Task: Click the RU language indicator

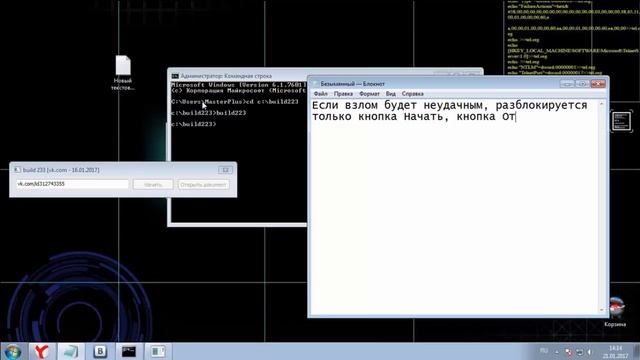Action: (x=544, y=351)
